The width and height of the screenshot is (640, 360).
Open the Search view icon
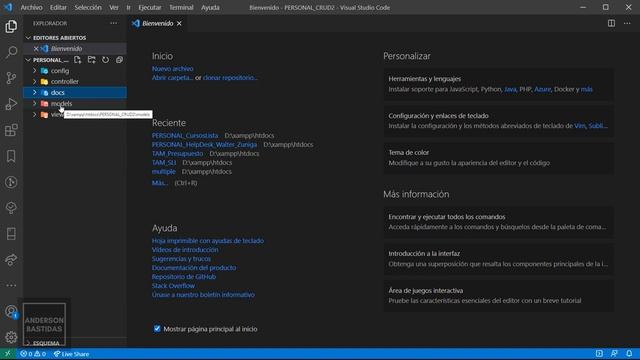pos(11,52)
